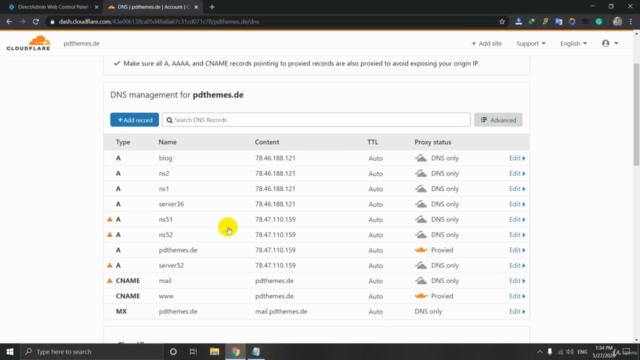
Task: Edit the blog A record
Action: tap(517, 158)
